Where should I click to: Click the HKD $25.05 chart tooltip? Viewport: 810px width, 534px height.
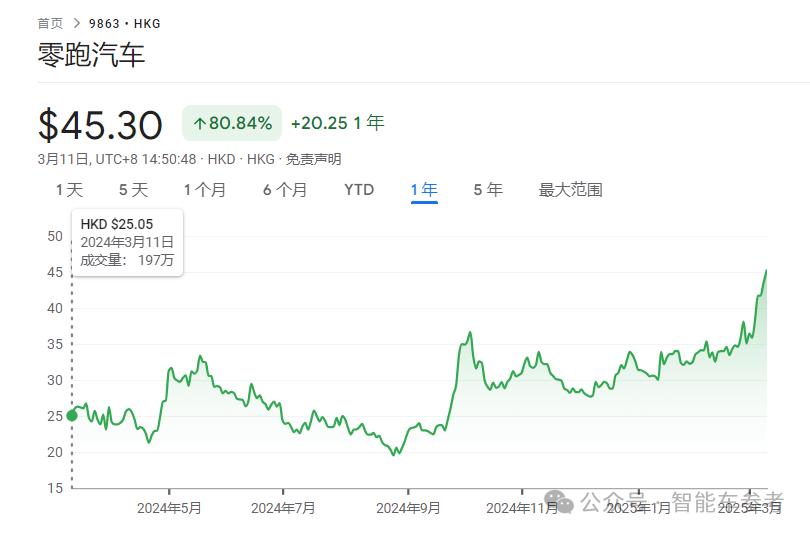click(127, 242)
